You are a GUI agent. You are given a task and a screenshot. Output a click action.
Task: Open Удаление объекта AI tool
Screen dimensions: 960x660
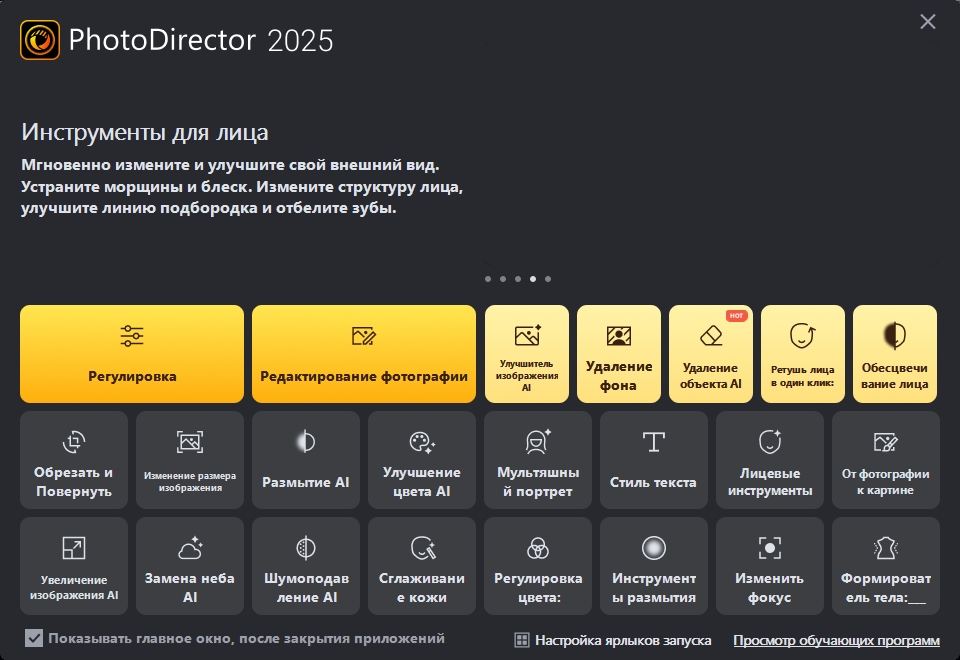pyautogui.click(x=711, y=354)
